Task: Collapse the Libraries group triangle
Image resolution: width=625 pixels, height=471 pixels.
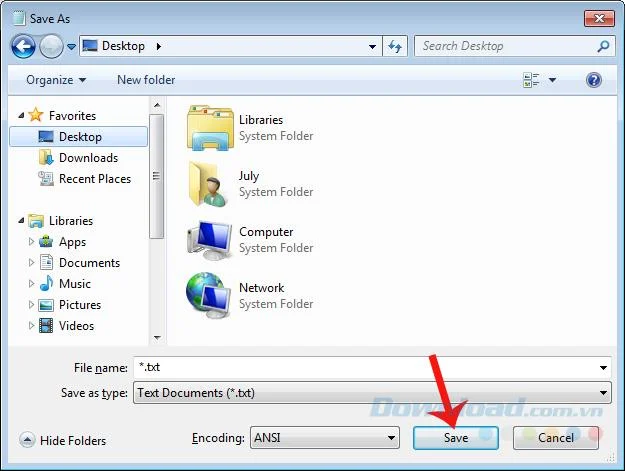Action: 21,220
